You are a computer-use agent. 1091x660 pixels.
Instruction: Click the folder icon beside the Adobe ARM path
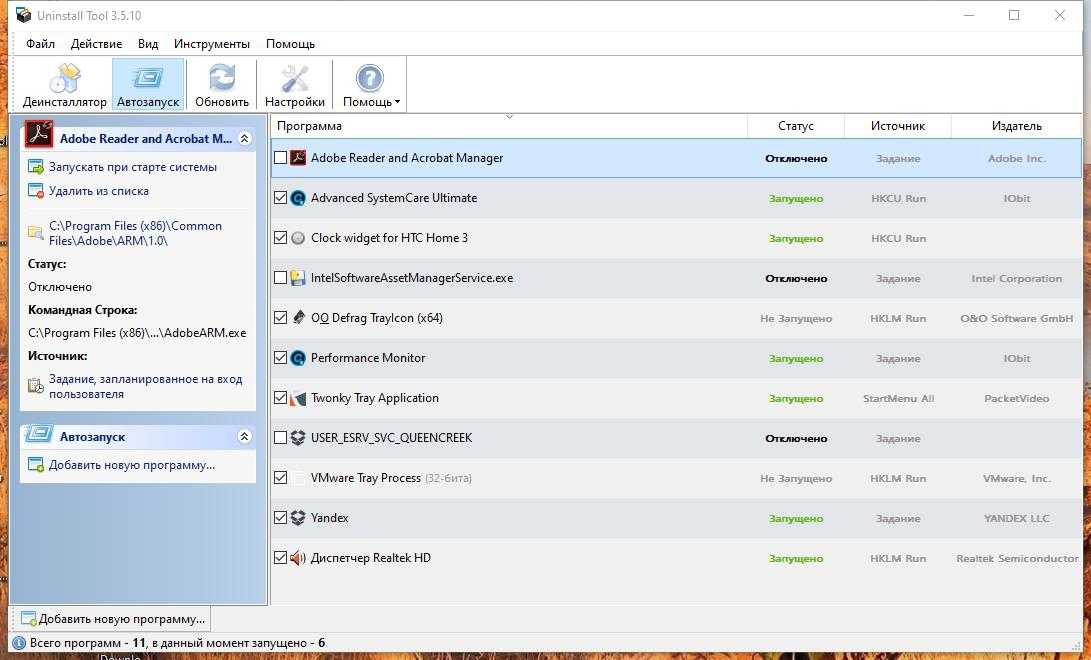[35, 232]
